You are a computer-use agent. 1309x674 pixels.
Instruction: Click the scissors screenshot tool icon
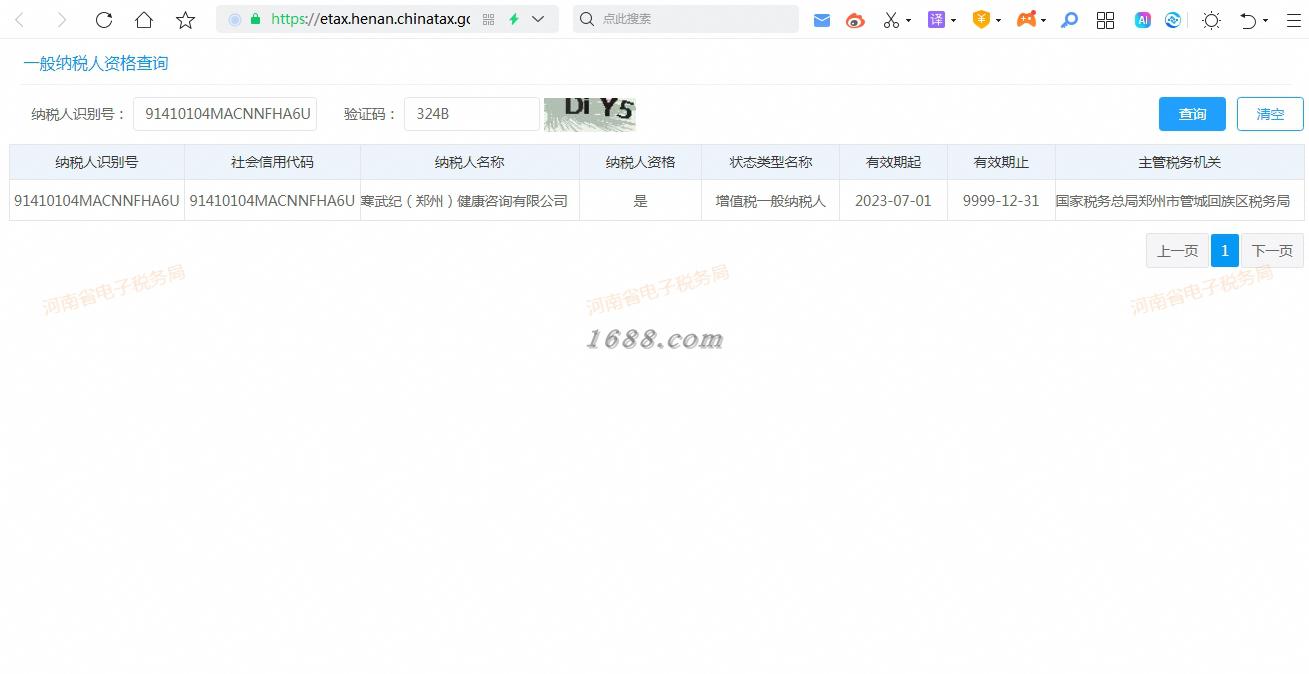point(890,20)
